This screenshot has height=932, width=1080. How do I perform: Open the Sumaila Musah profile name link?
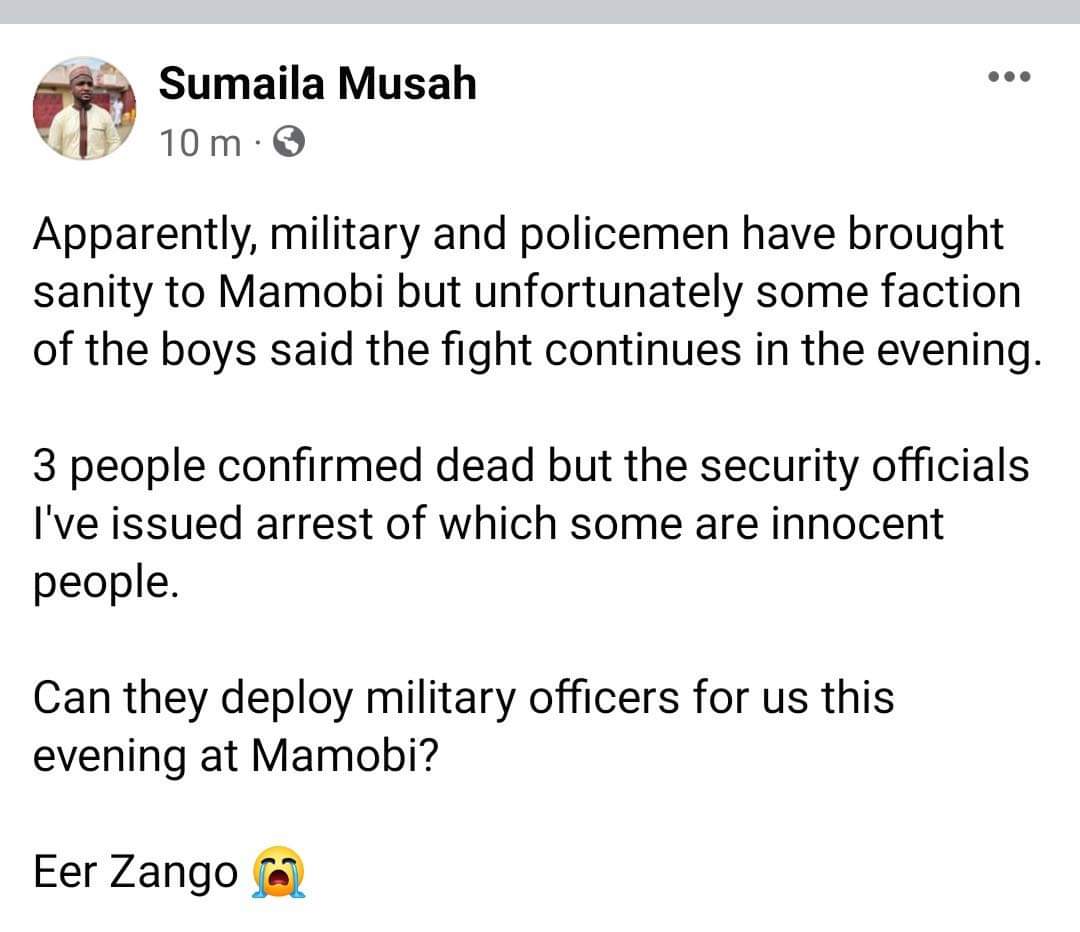point(318,83)
